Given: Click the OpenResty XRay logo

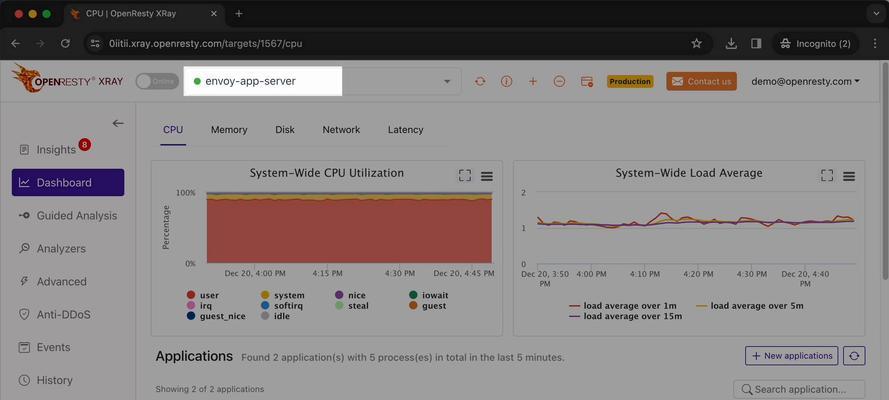Looking at the screenshot, I should 67,79.
